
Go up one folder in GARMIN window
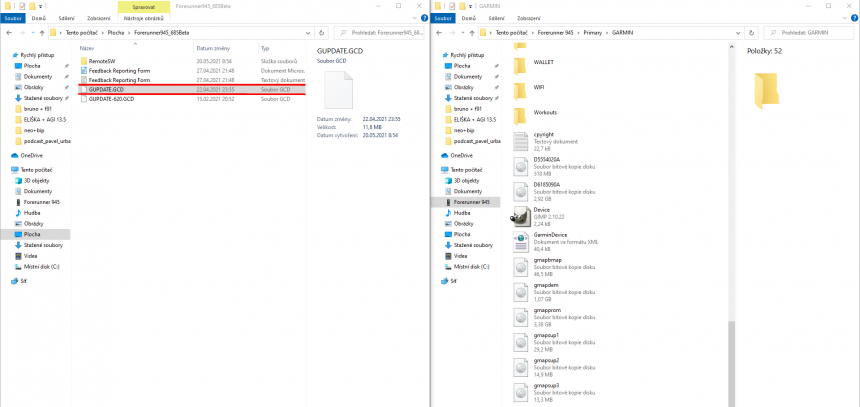471,32
